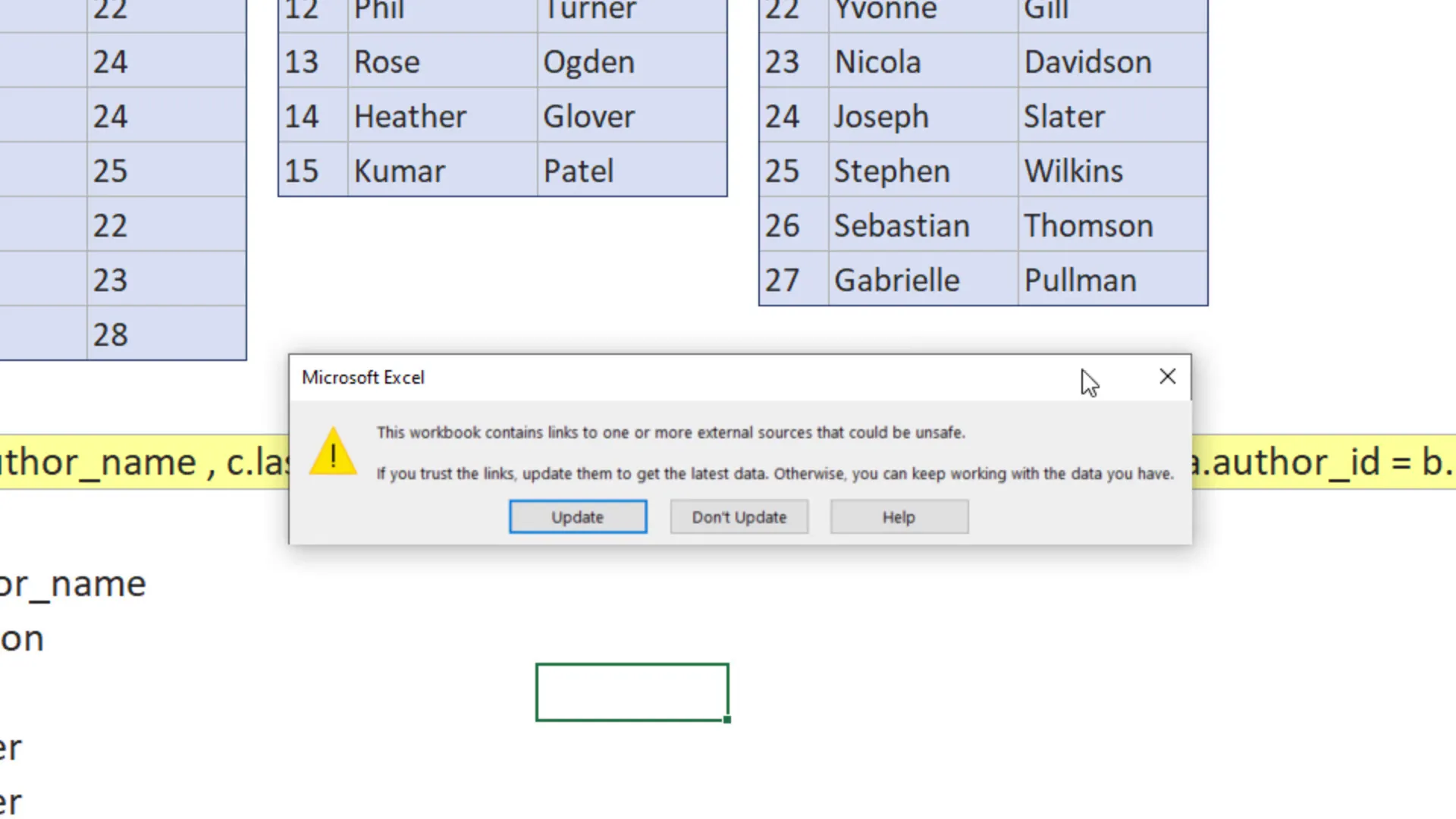Open Help from the warning dialog
Image resolution: width=1456 pixels, height=819 pixels.
898,516
